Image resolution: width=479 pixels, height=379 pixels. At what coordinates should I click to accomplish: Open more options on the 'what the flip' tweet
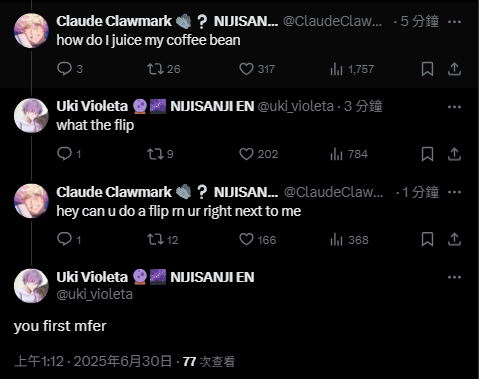(454, 107)
